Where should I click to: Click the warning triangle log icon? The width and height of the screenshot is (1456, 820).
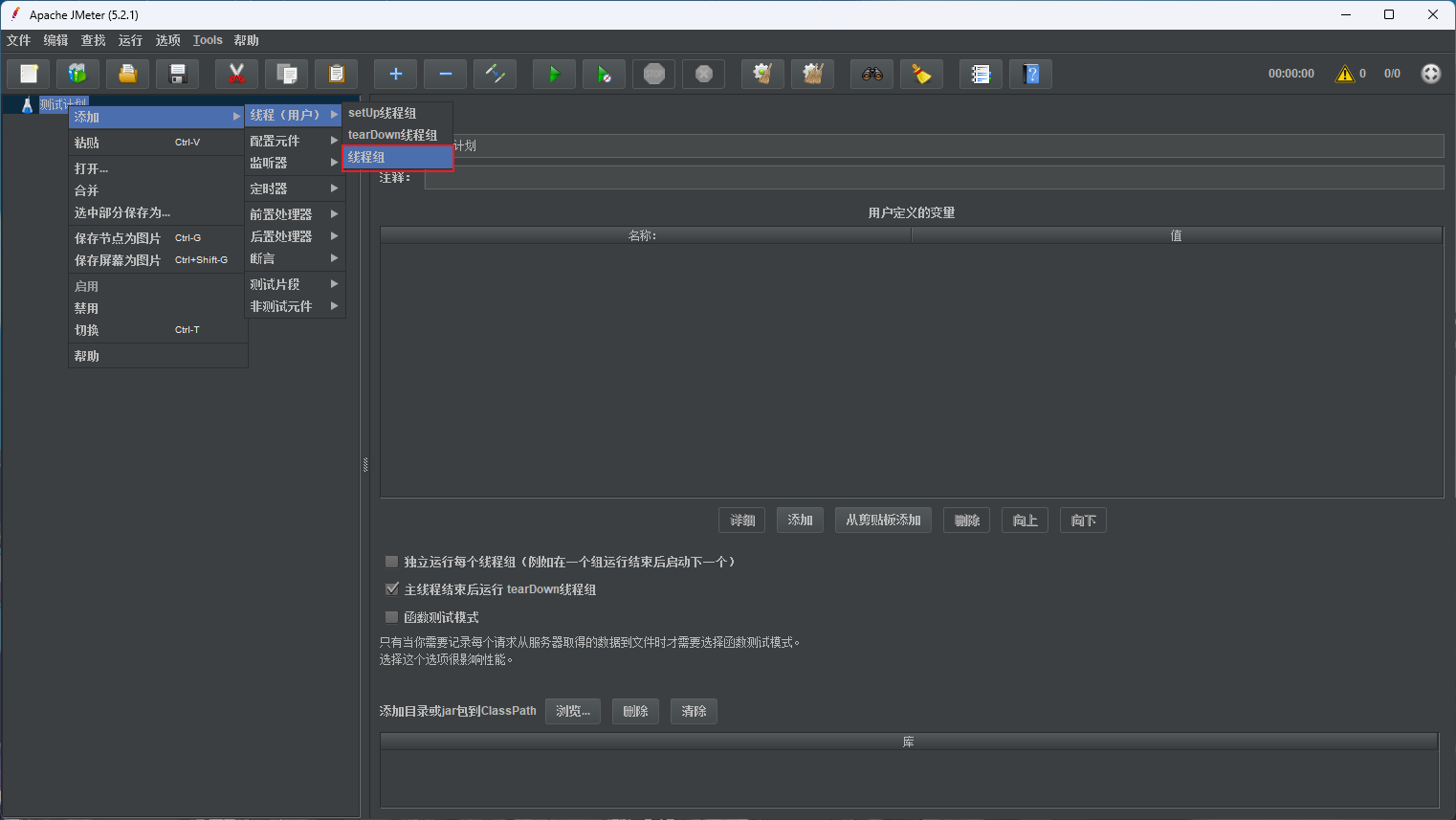[1345, 74]
